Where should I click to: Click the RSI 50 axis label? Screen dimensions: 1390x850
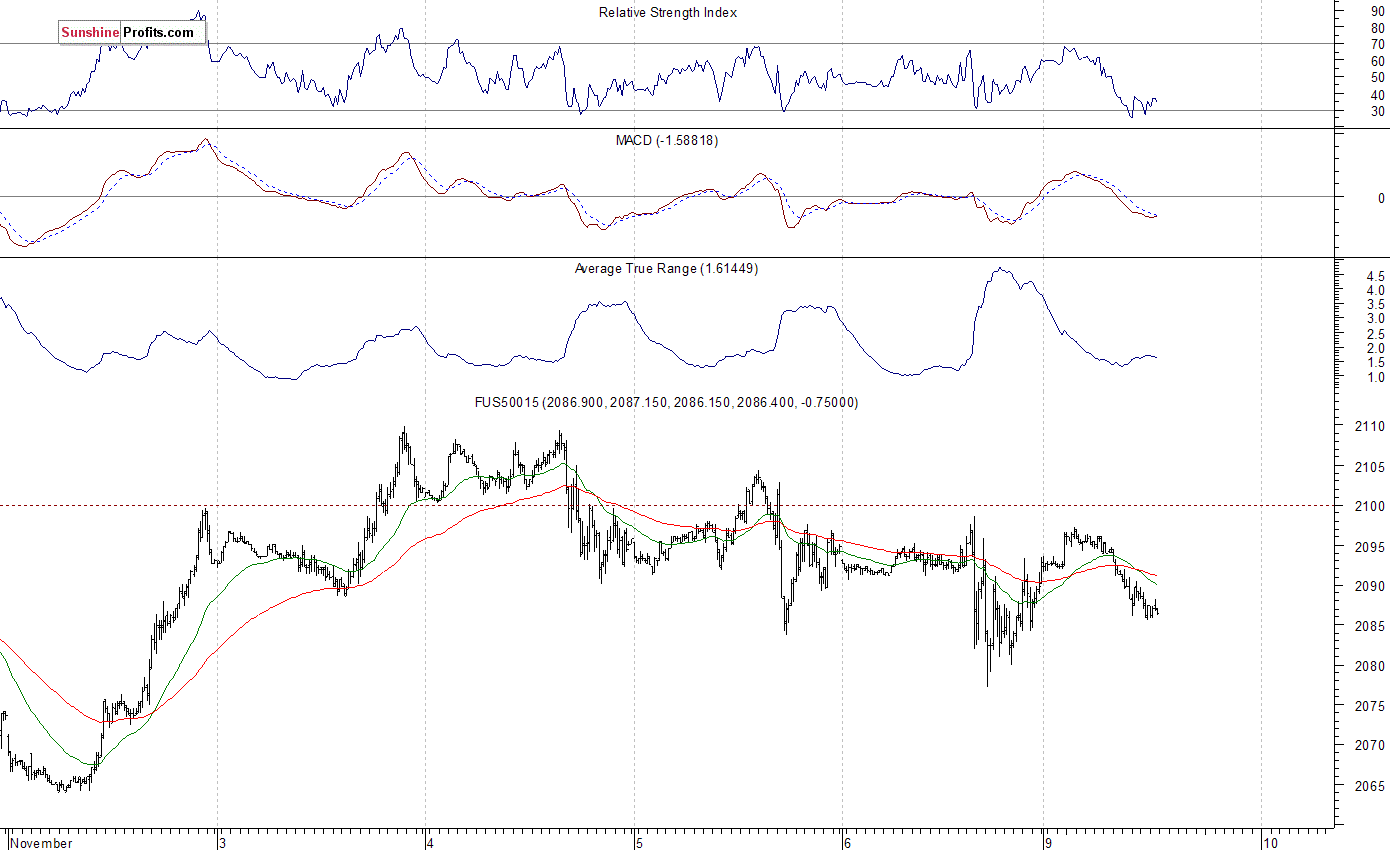pos(1377,79)
